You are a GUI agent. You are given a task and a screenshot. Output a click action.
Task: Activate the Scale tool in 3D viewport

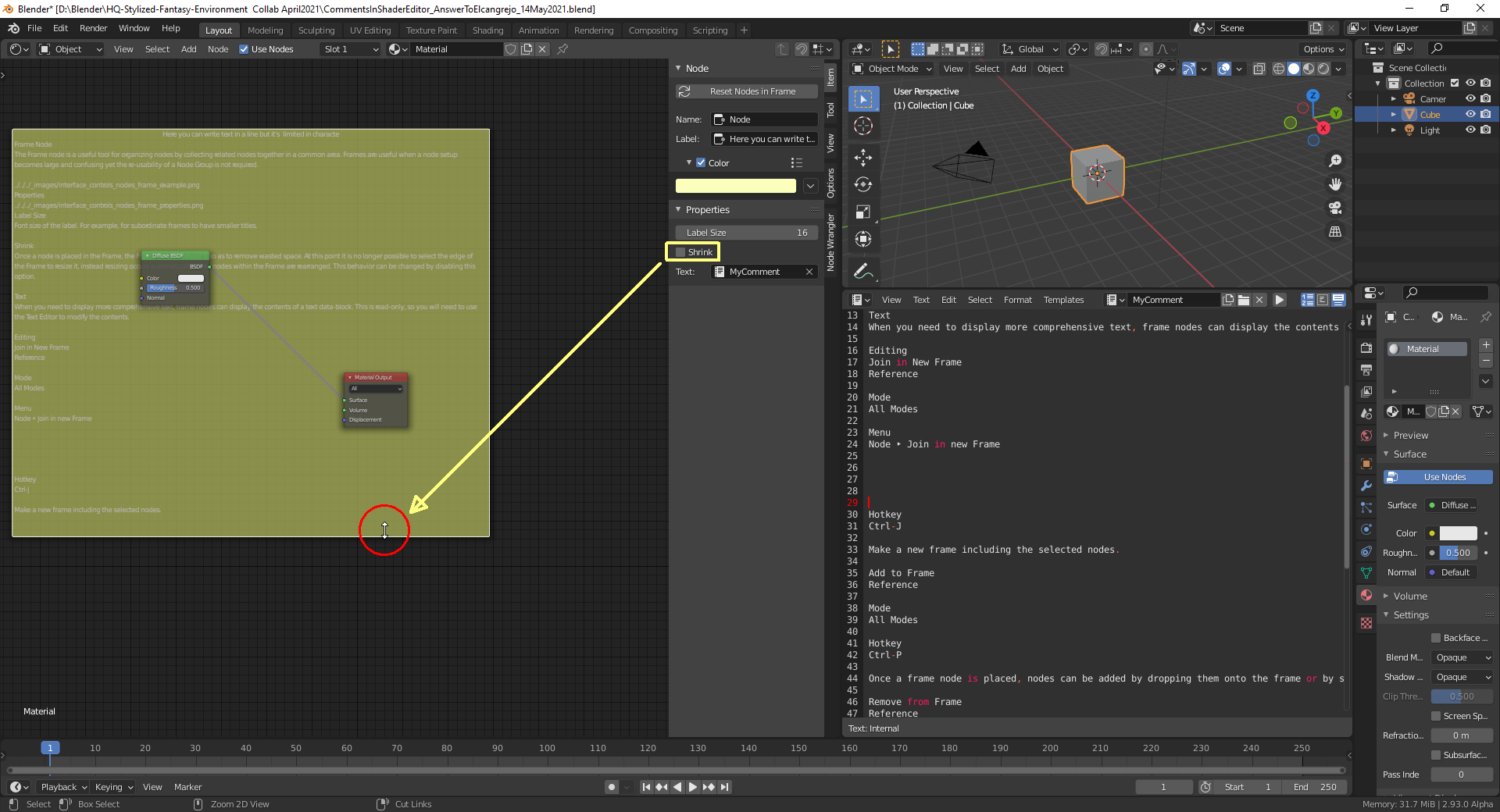863,212
